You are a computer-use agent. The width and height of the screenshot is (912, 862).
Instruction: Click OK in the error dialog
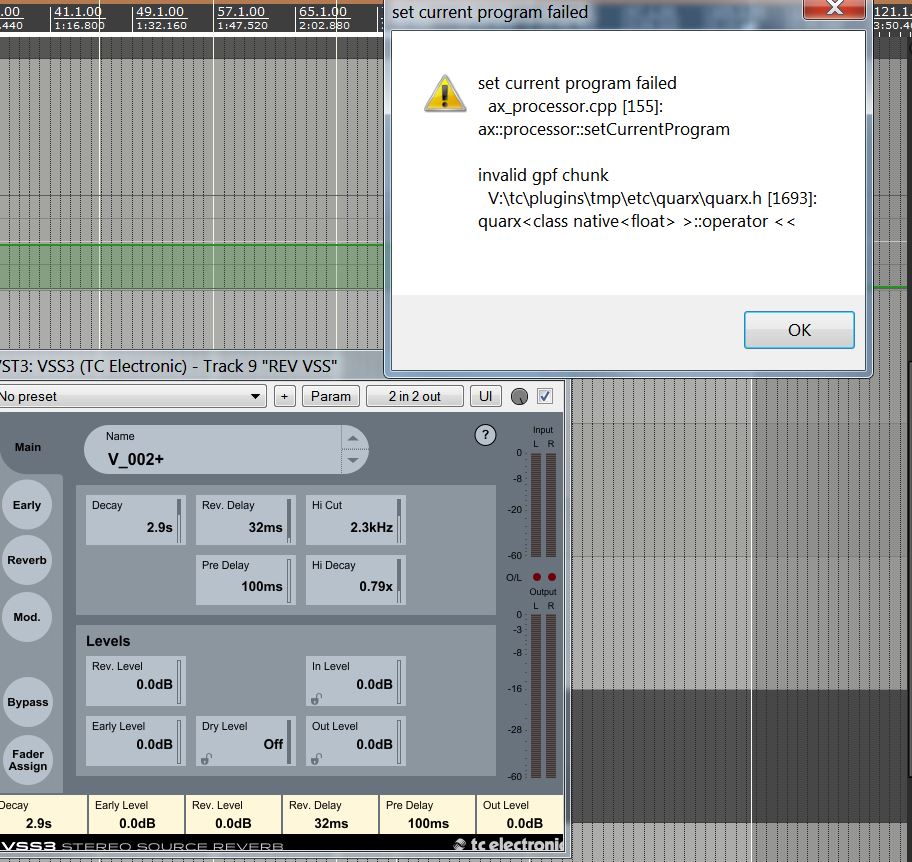coord(799,330)
